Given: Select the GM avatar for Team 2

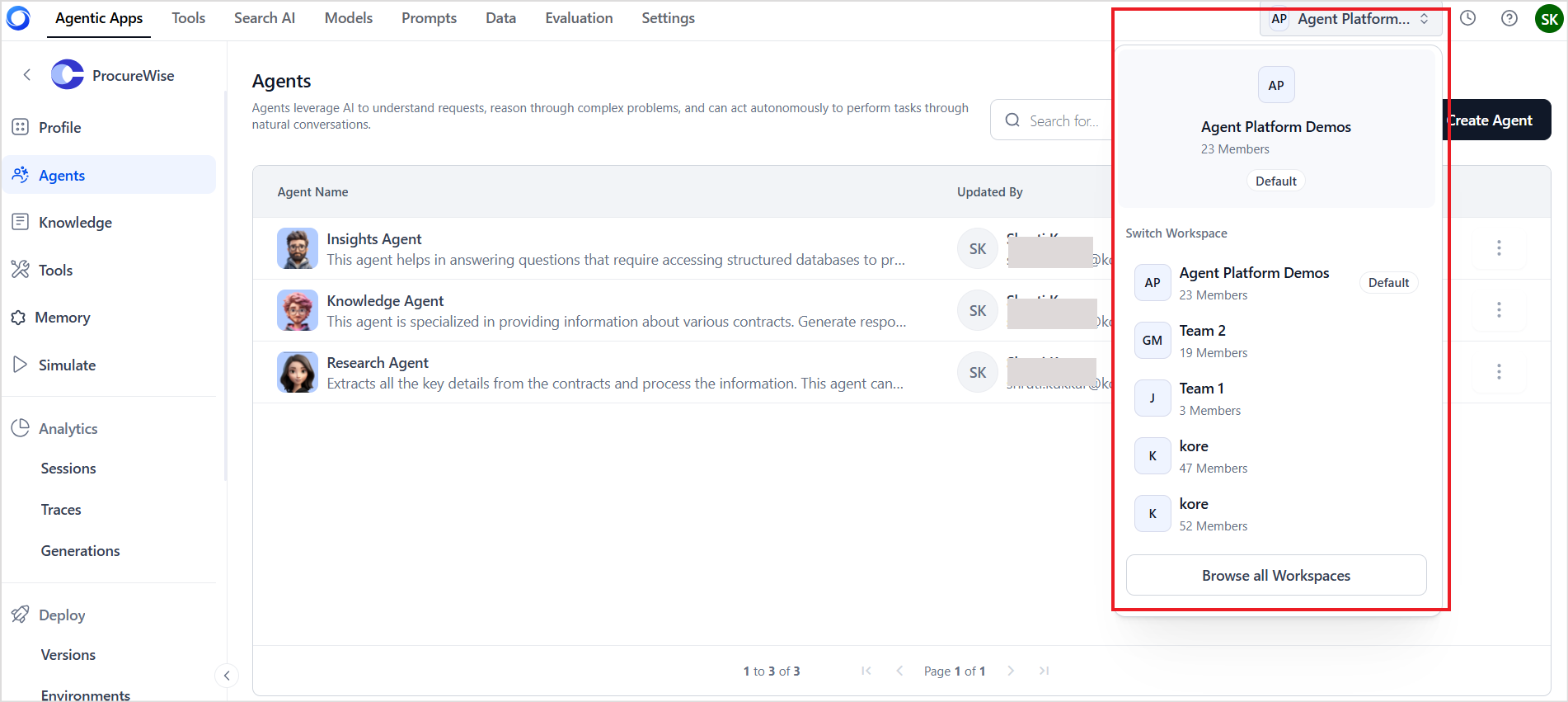Looking at the screenshot, I should tap(1153, 340).
